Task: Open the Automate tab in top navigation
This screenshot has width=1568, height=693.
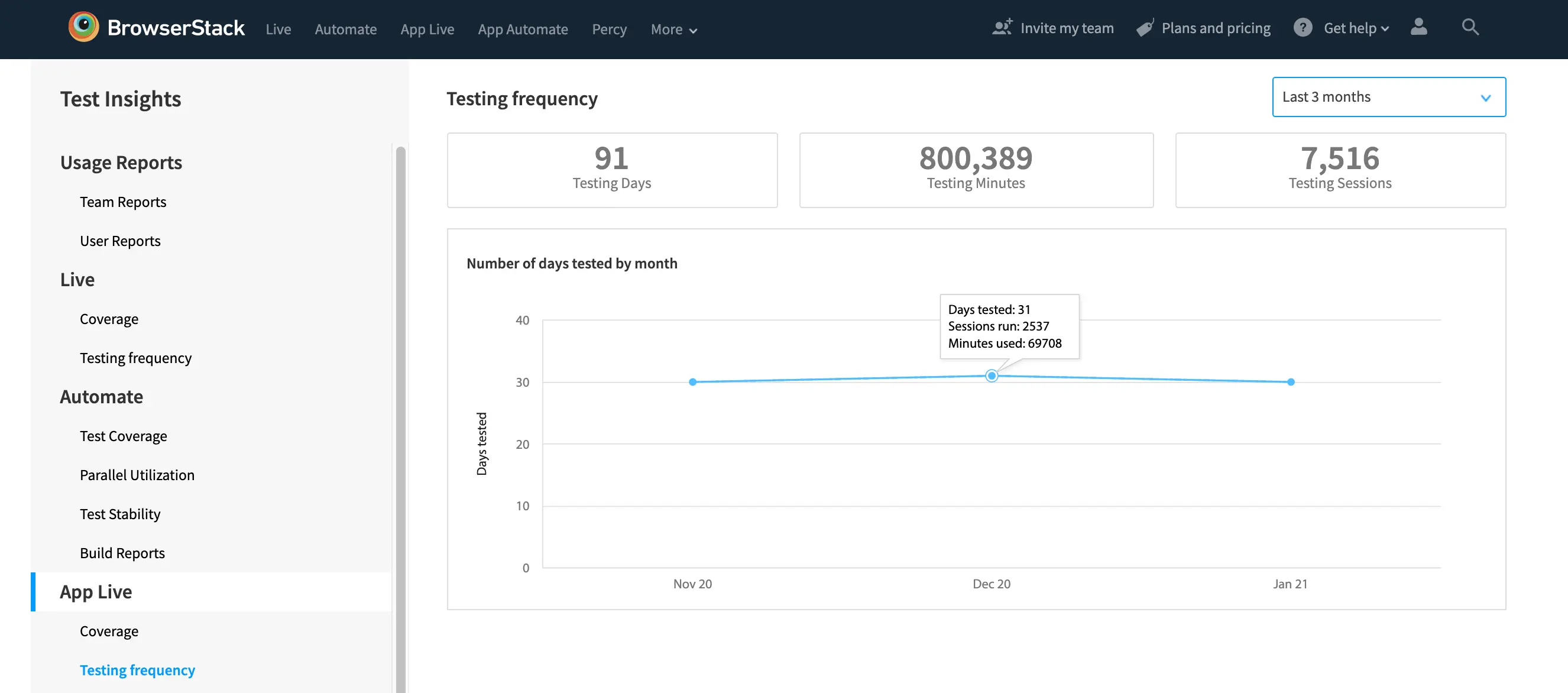Action: (x=345, y=29)
